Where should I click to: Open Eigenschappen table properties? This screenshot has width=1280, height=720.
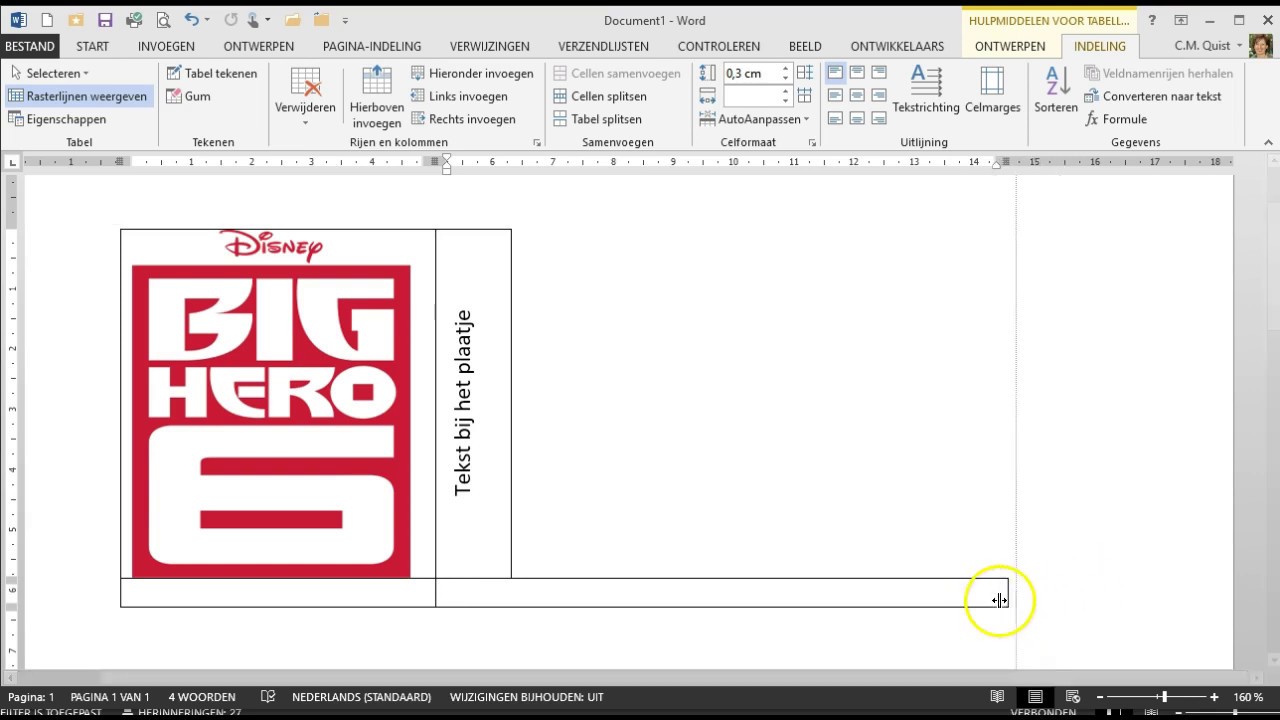pos(57,119)
